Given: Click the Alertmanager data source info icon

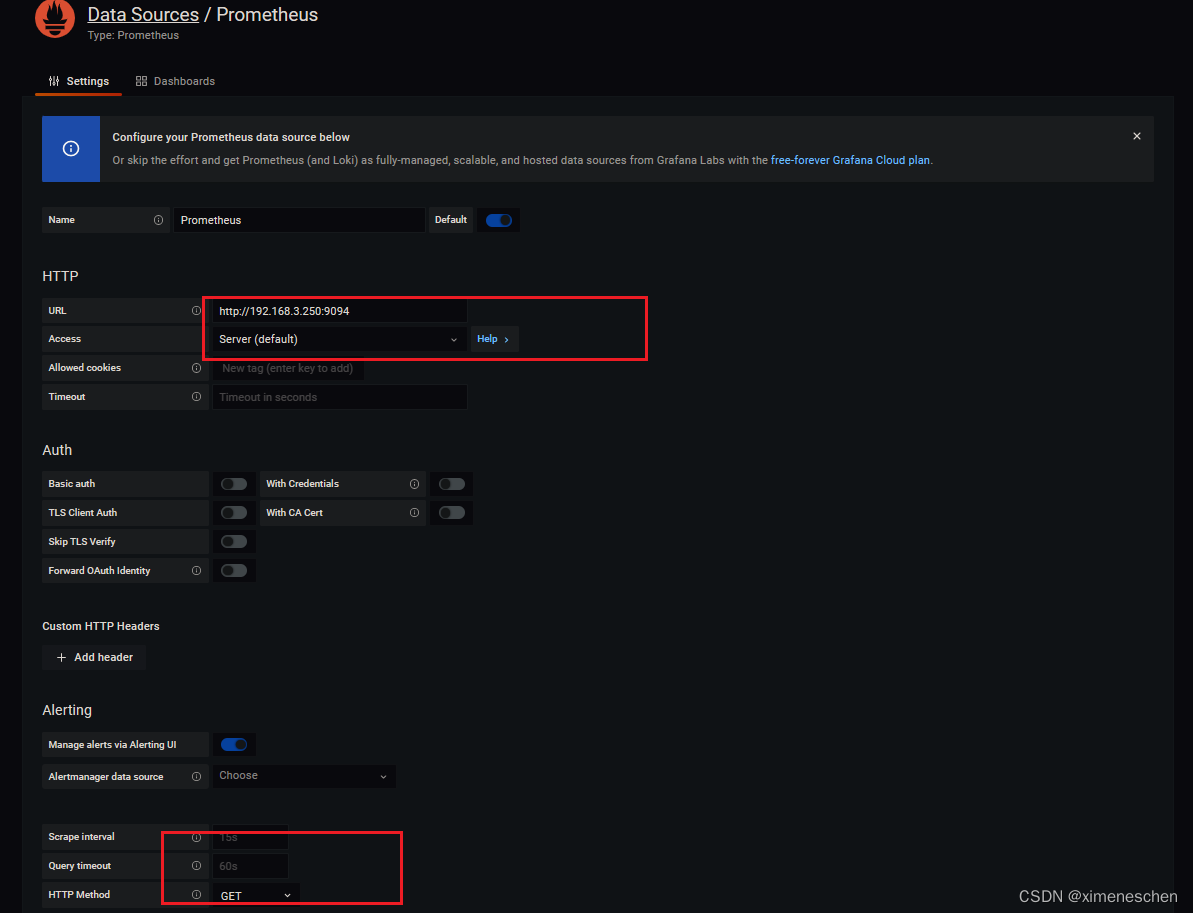Looking at the screenshot, I should point(196,777).
